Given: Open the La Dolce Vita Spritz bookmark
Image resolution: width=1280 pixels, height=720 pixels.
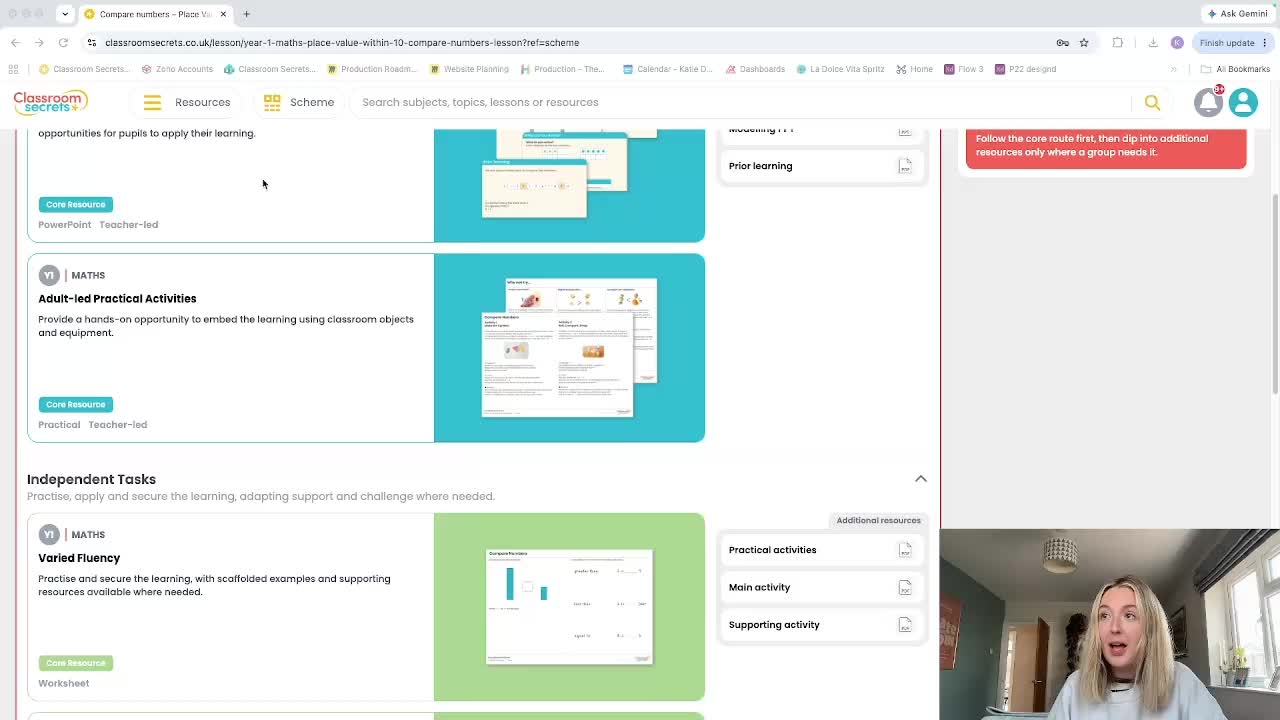Looking at the screenshot, I should point(840,69).
